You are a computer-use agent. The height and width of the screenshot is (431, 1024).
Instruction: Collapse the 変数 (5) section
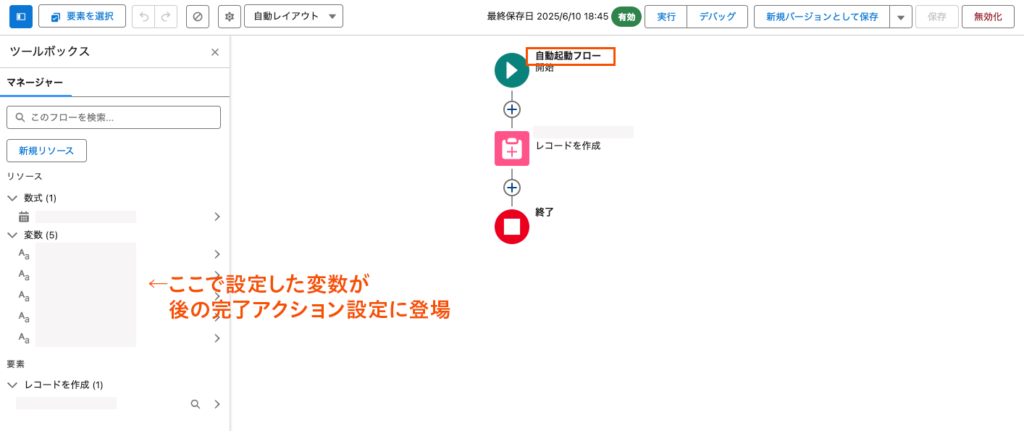click(x=13, y=235)
